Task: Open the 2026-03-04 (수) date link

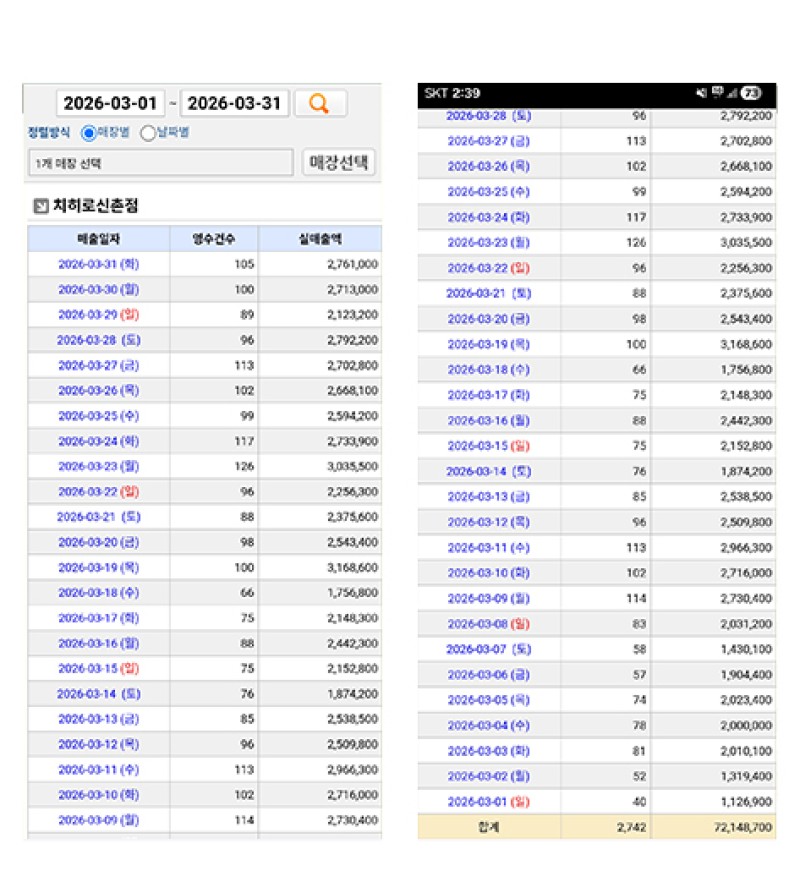Action: (489, 726)
